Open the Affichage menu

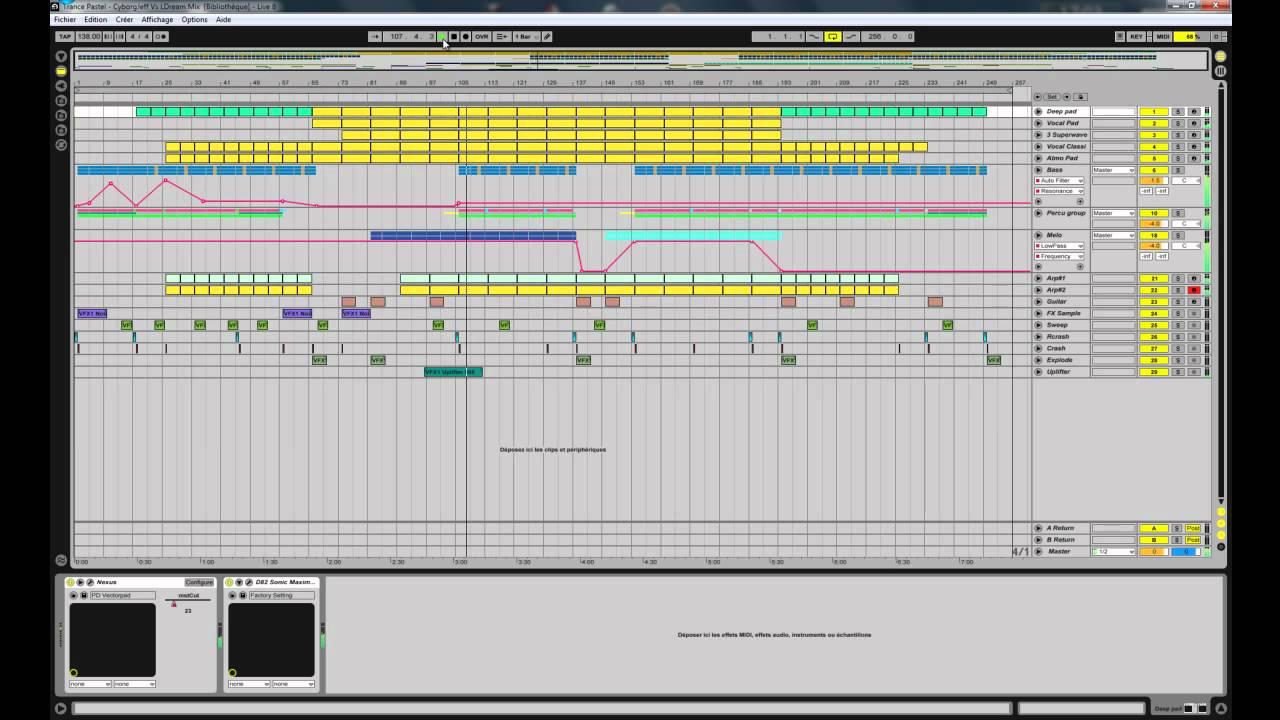[x=157, y=20]
